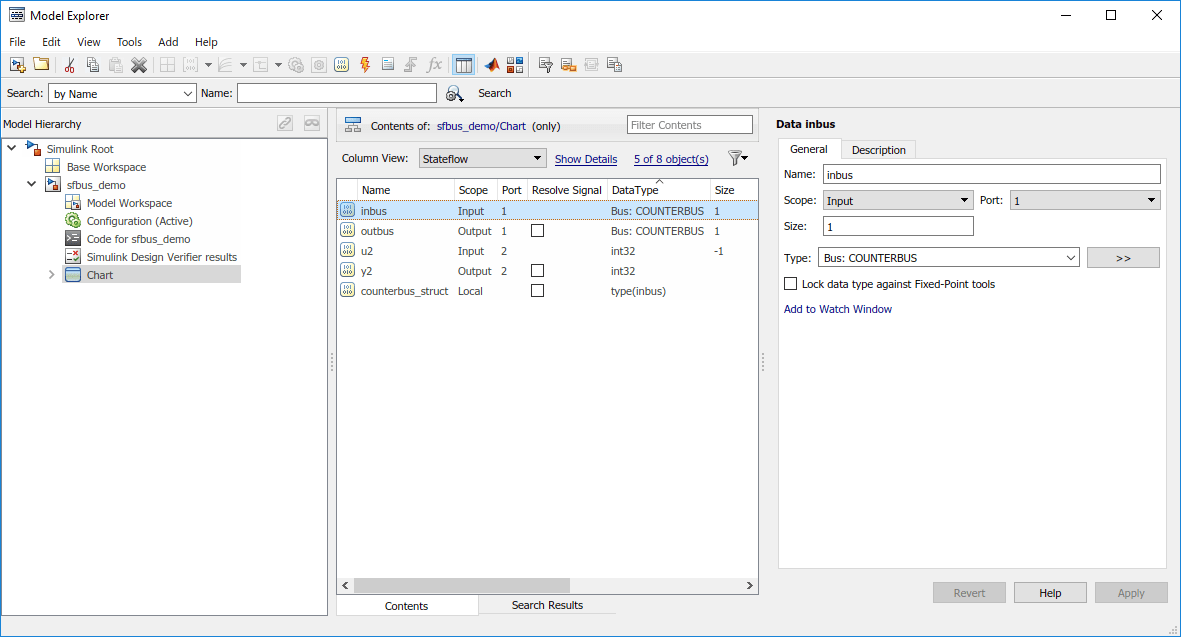Click the open folder icon in toolbar

[41, 65]
